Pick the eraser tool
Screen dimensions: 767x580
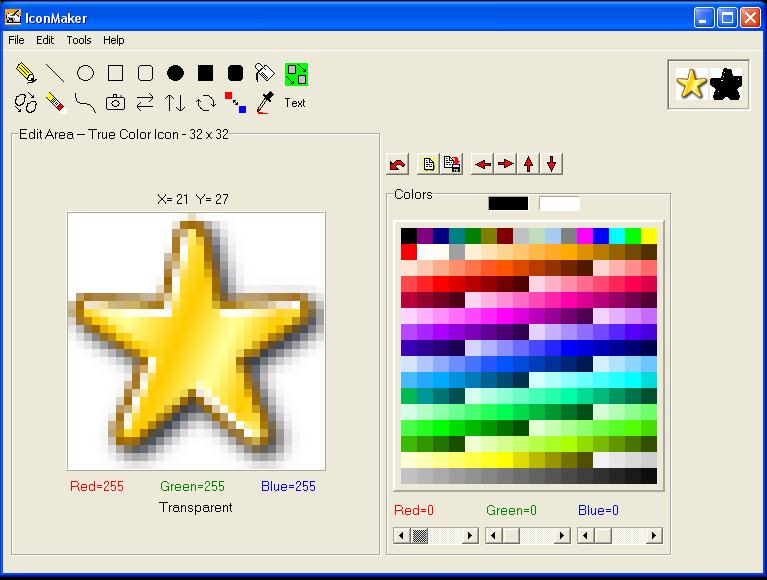[x=55, y=103]
